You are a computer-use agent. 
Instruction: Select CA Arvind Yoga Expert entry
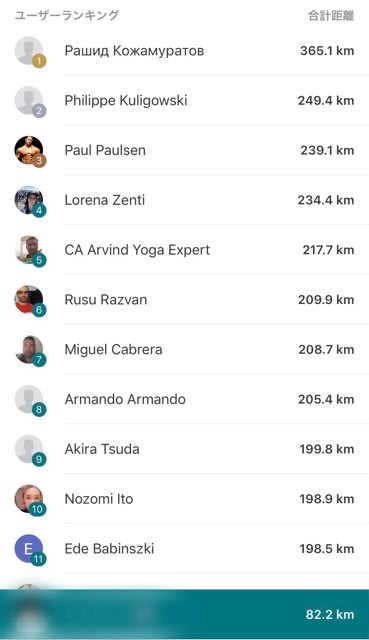point(184,250)
